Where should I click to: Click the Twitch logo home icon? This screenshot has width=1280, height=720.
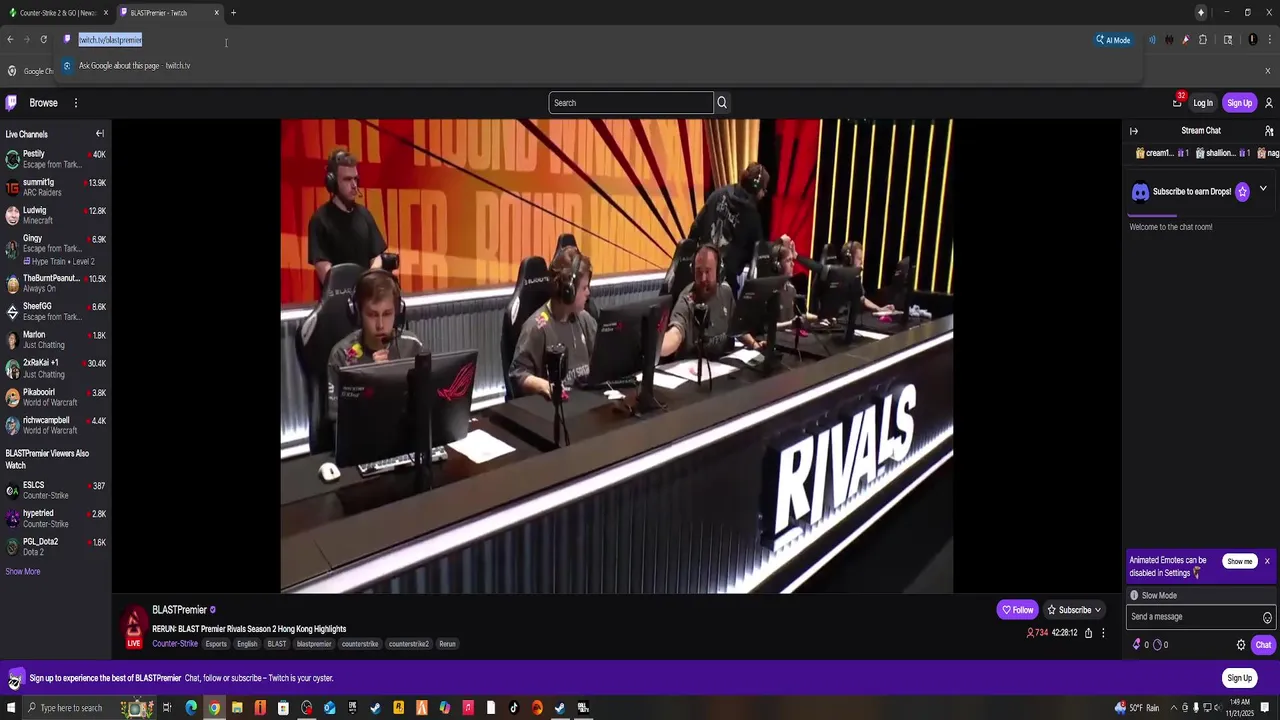coord(11,102)
